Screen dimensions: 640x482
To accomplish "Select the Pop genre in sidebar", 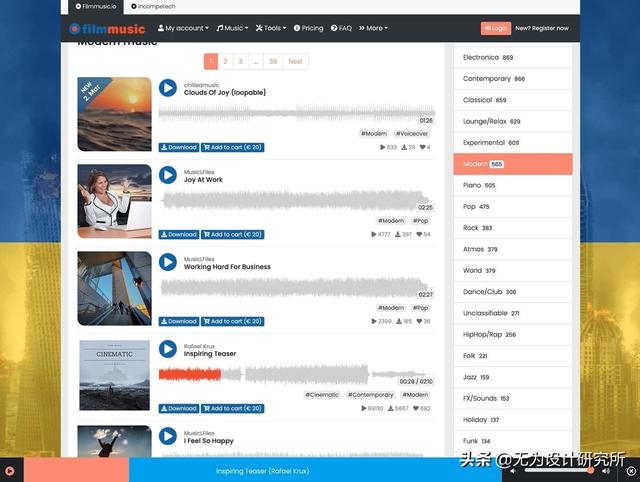I will point(513,207).
